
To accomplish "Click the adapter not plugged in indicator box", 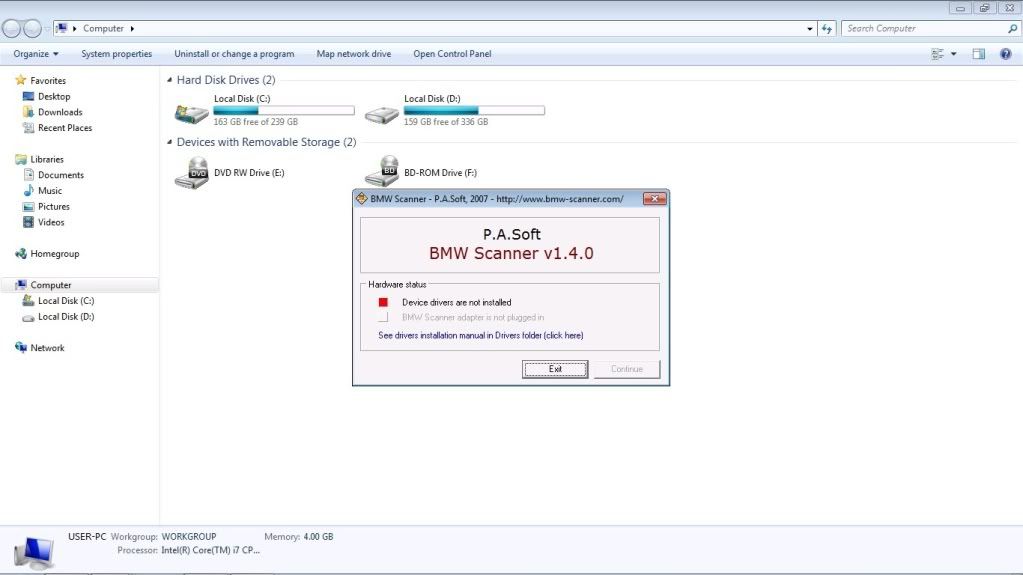I will [x=382, y=318].
